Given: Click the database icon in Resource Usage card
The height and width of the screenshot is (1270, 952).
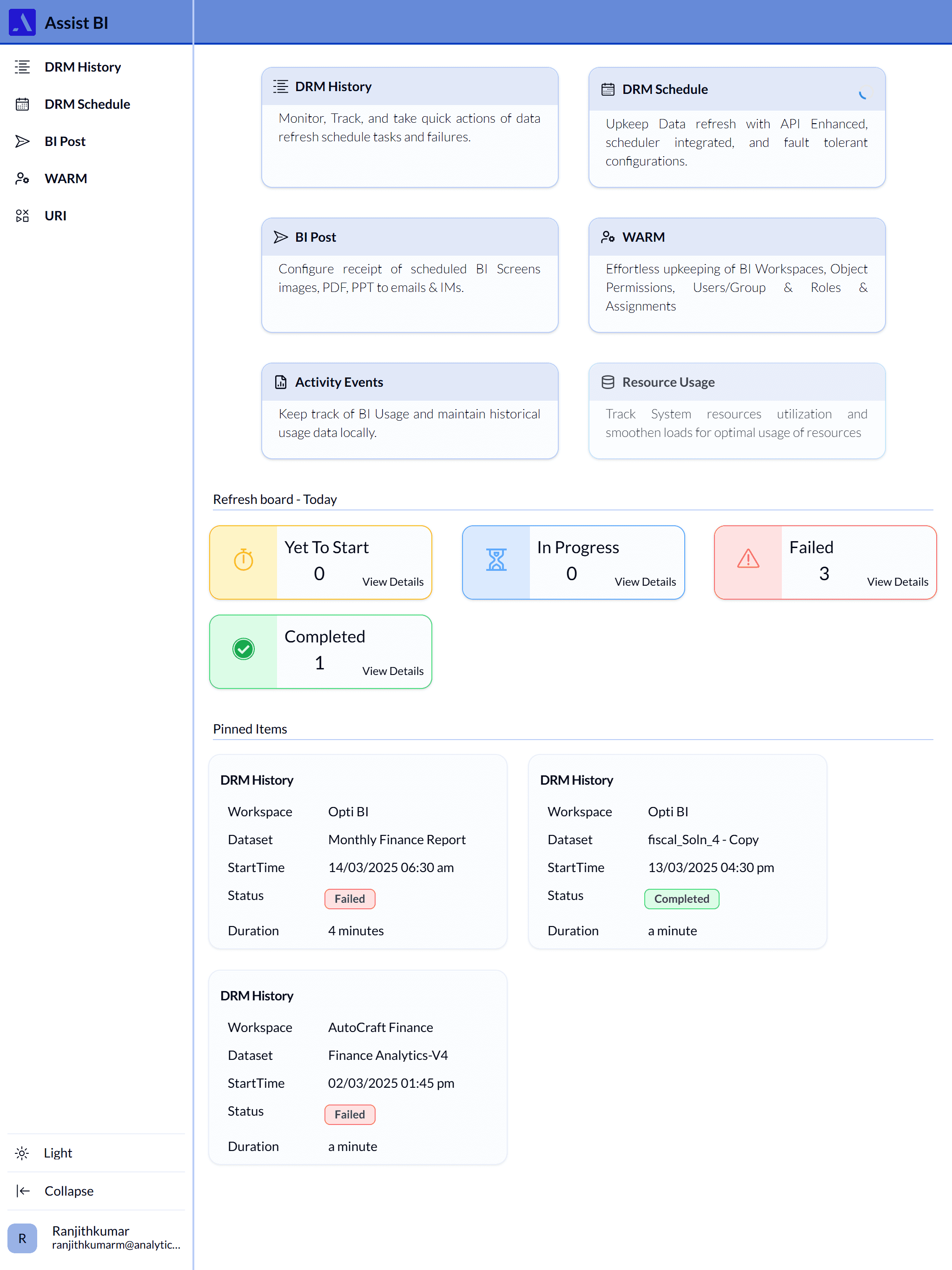Looking at the screenshot, I should click(x=608, y=383).
